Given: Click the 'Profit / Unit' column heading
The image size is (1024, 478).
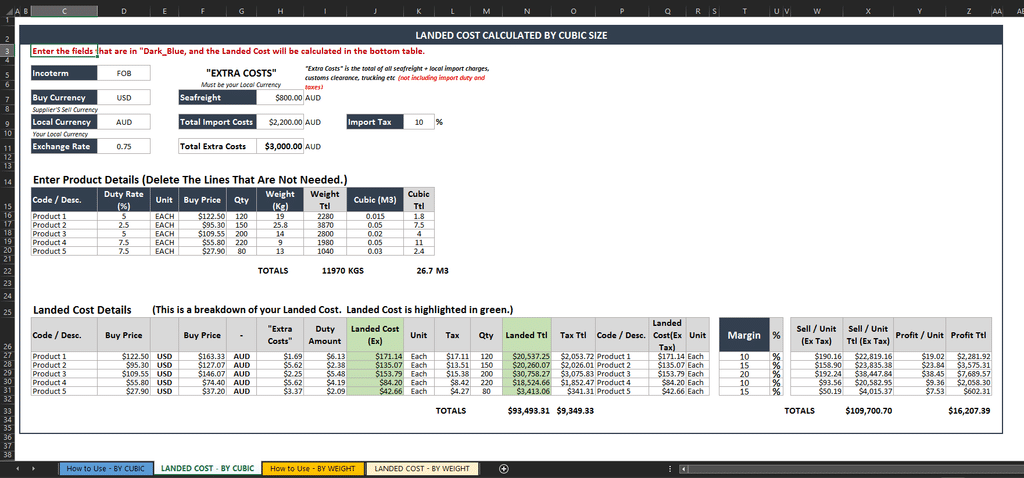Looking at the screenshot, I should coord(920,335).
